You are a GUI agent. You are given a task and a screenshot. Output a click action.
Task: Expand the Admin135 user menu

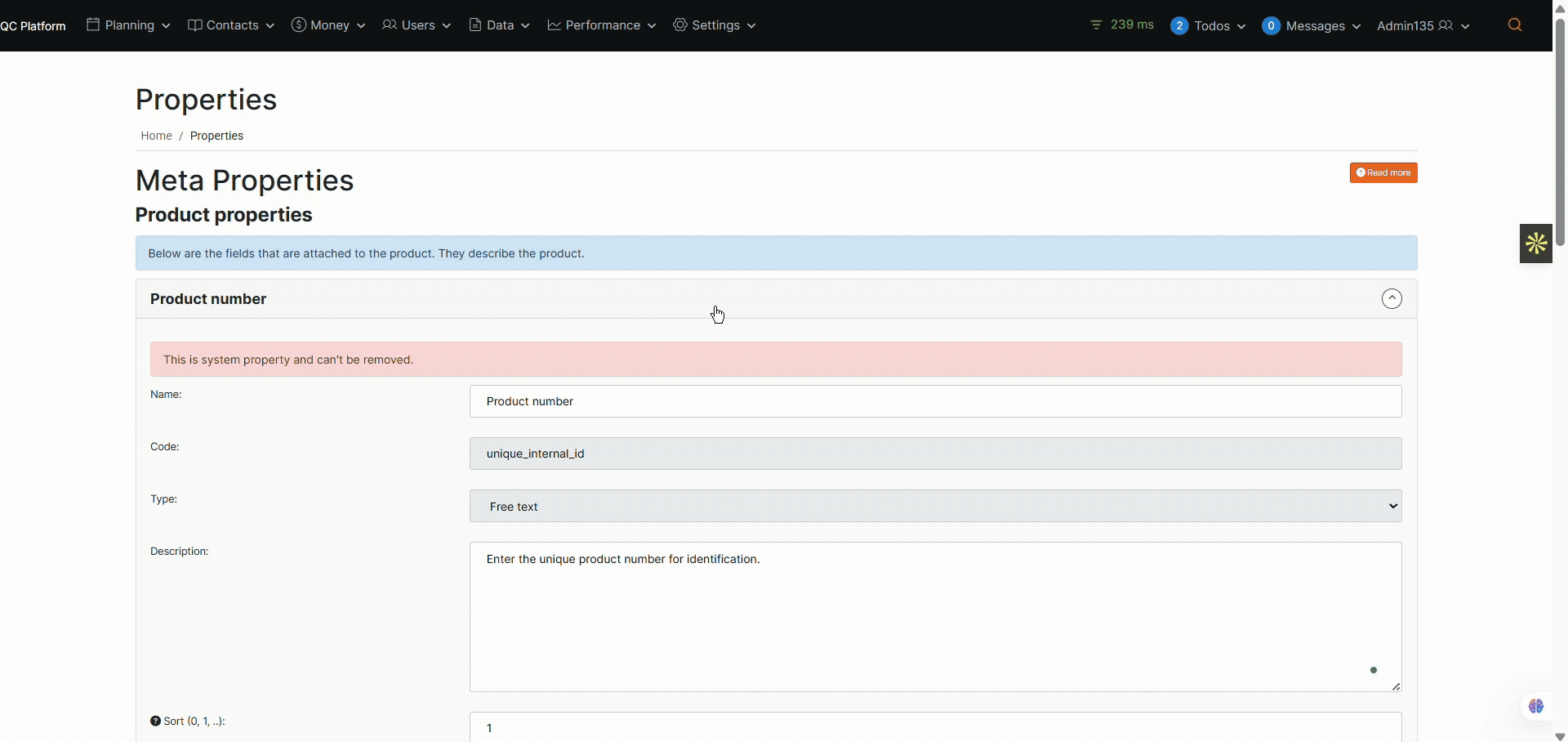[1423, 25]
